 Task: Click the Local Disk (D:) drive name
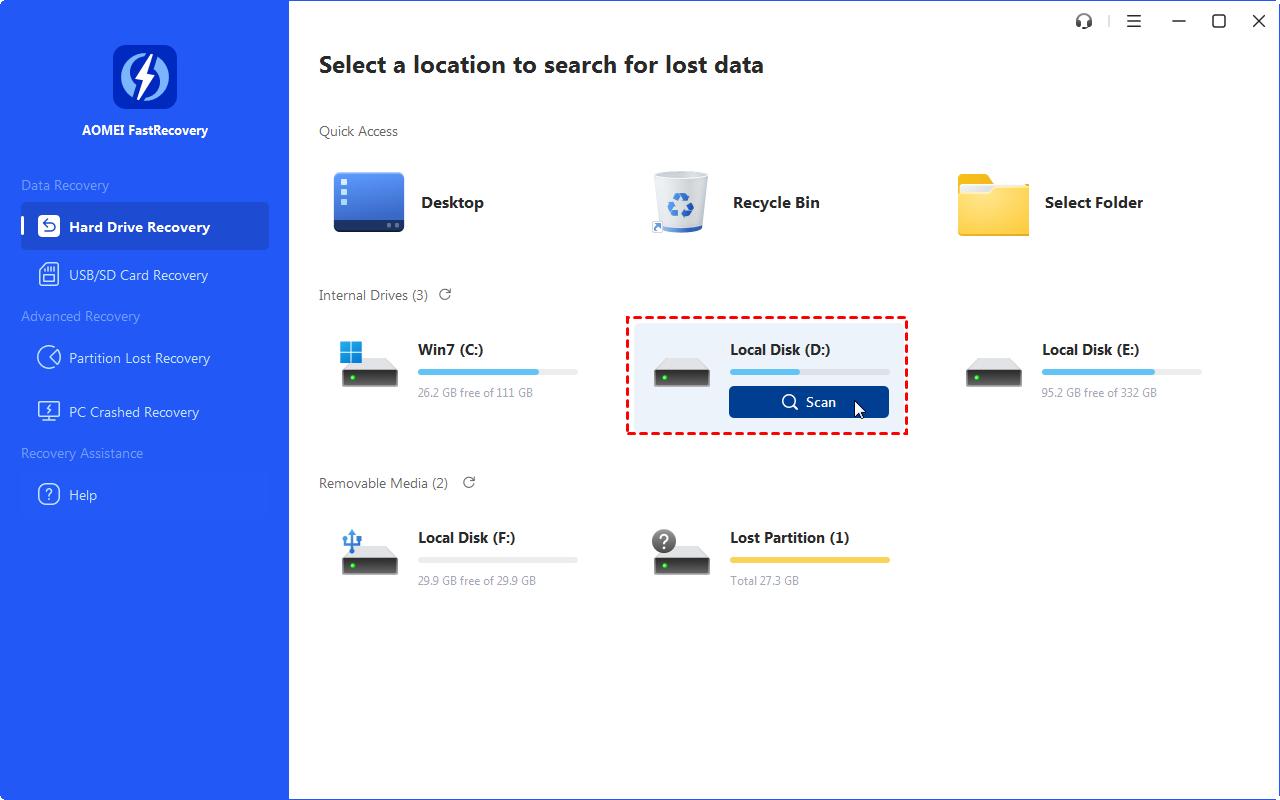781,349
